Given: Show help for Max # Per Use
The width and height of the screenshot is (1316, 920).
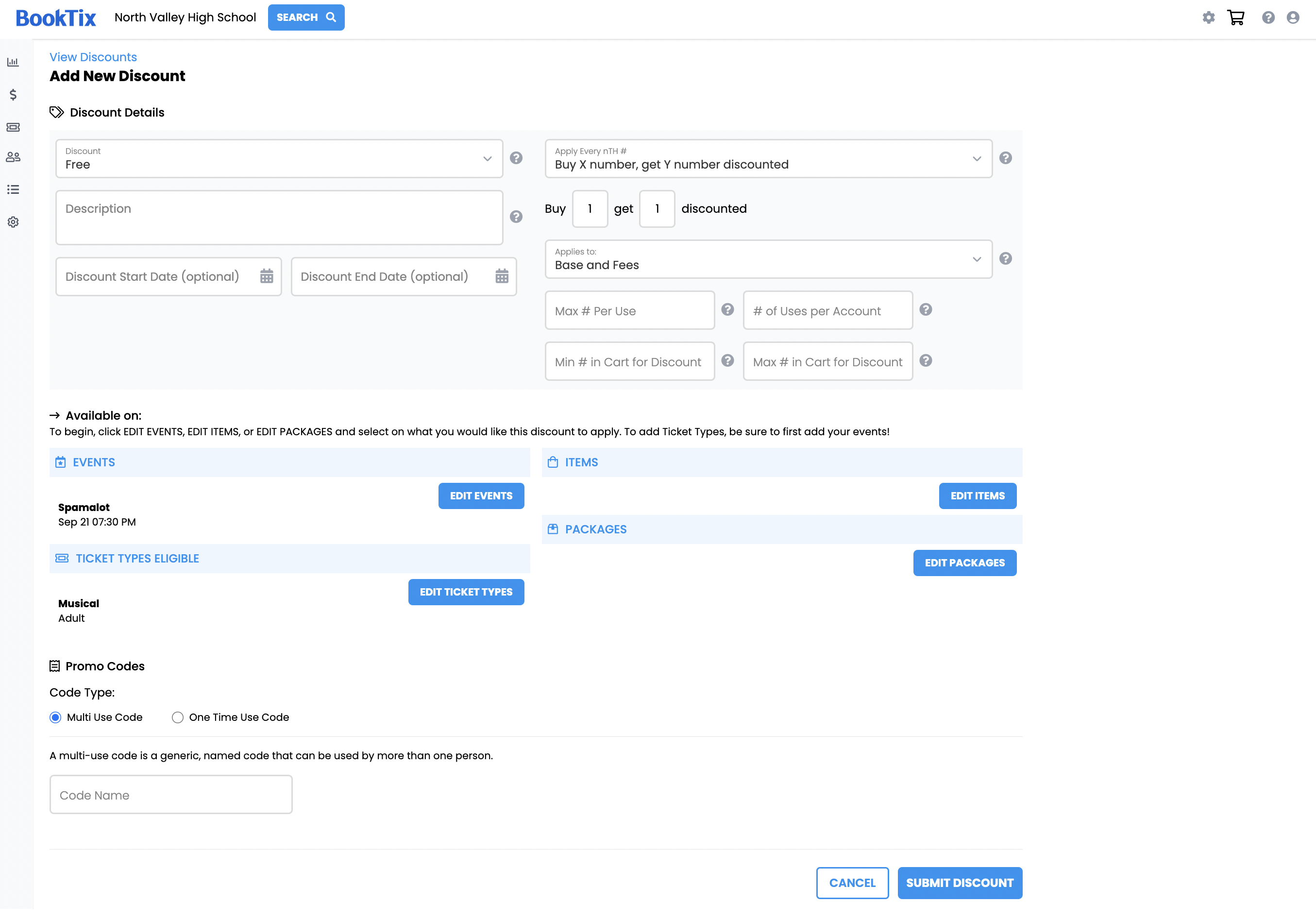Looking at the screenshot, I should tap(728, 309).
